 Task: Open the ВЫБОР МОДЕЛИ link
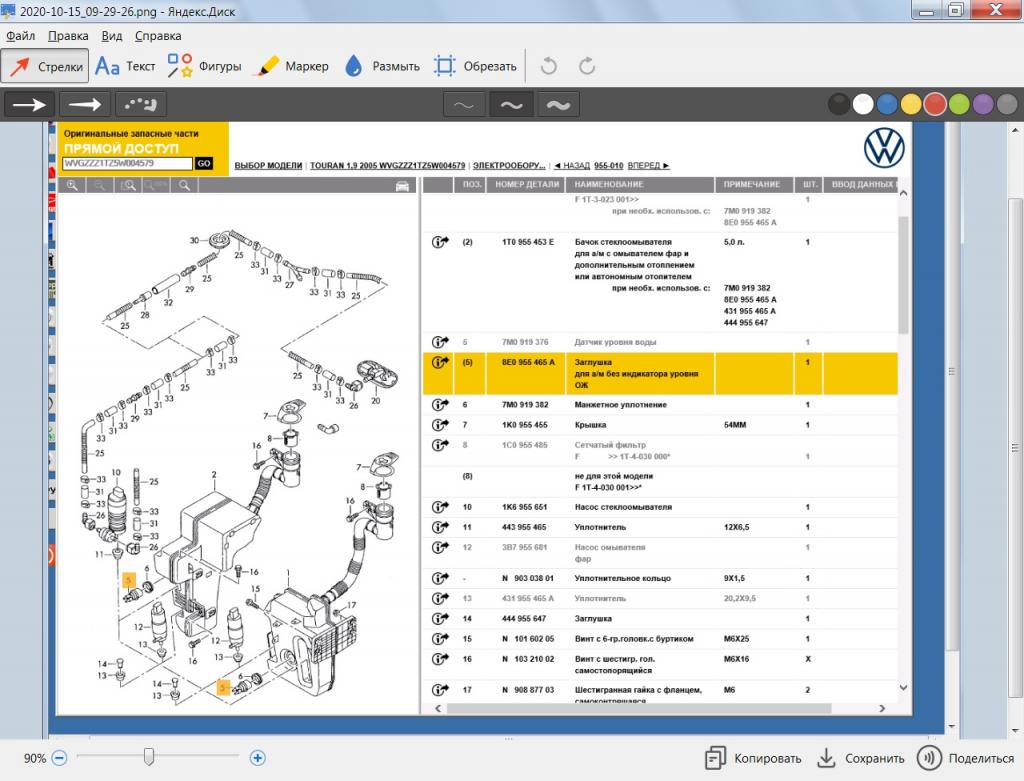coord(268,166)
